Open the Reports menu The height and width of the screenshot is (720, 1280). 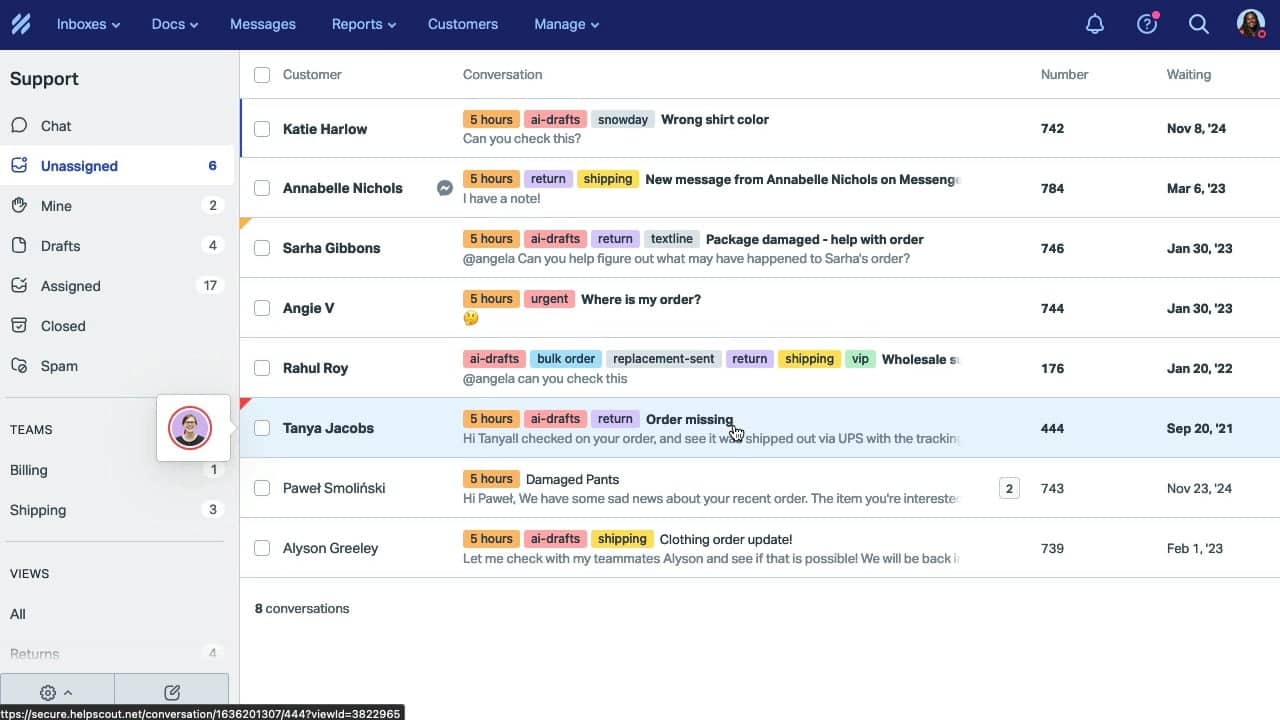click(x=362, y=23)
